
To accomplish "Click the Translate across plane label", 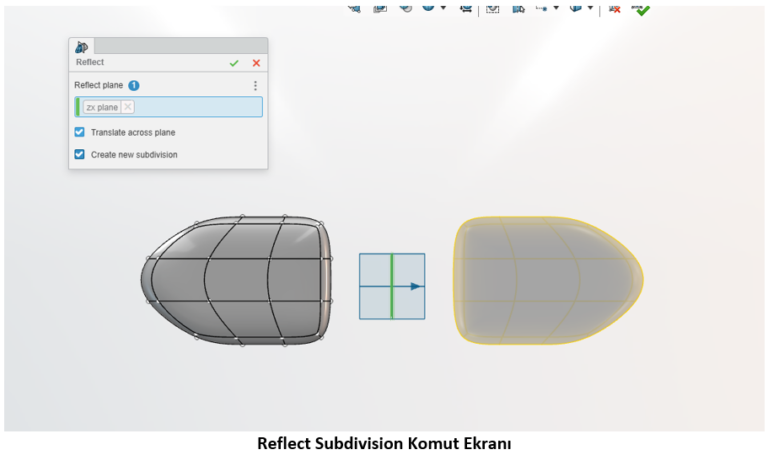I will point(133,132).
